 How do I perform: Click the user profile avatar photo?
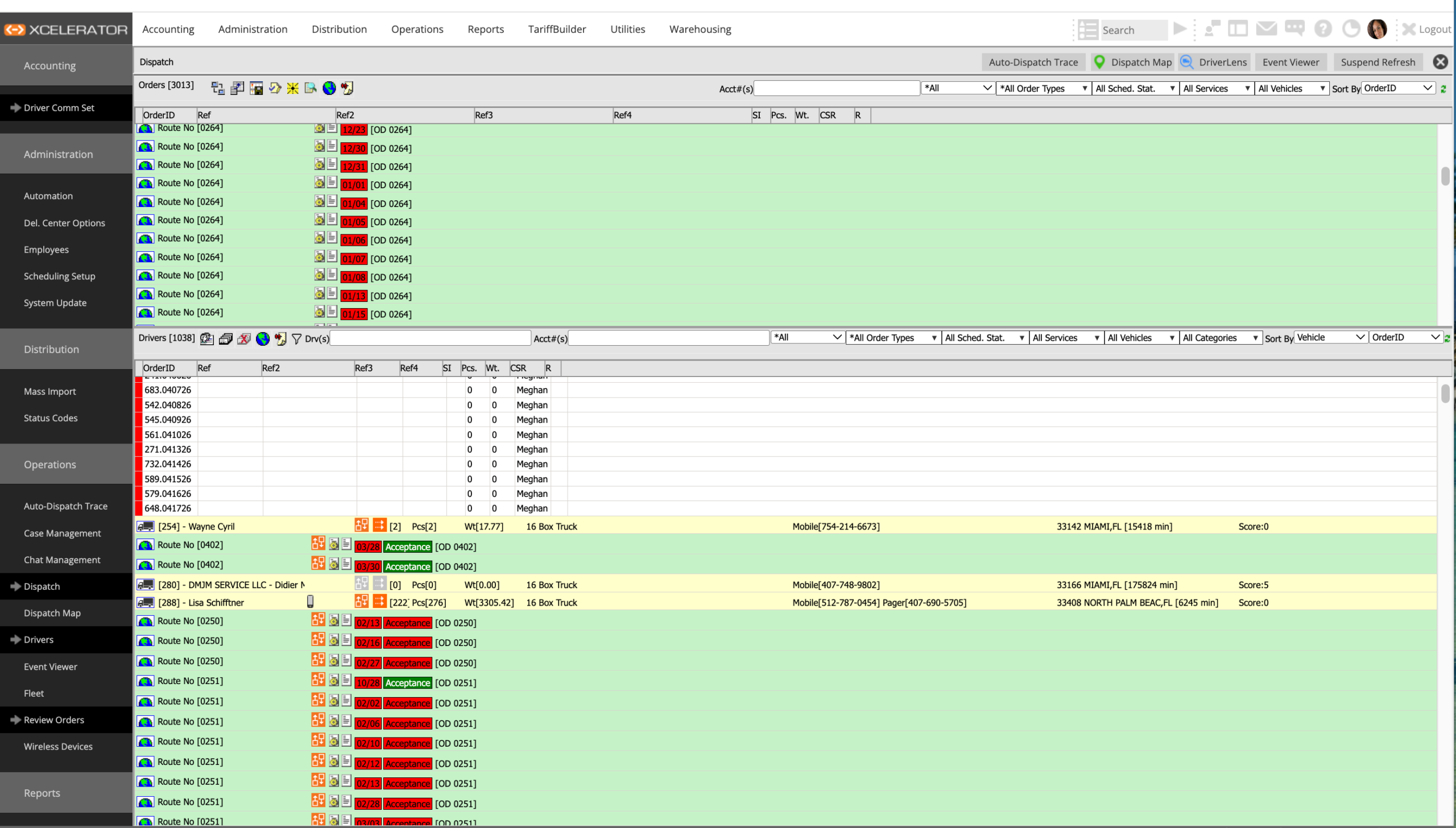coord(1377,28)
